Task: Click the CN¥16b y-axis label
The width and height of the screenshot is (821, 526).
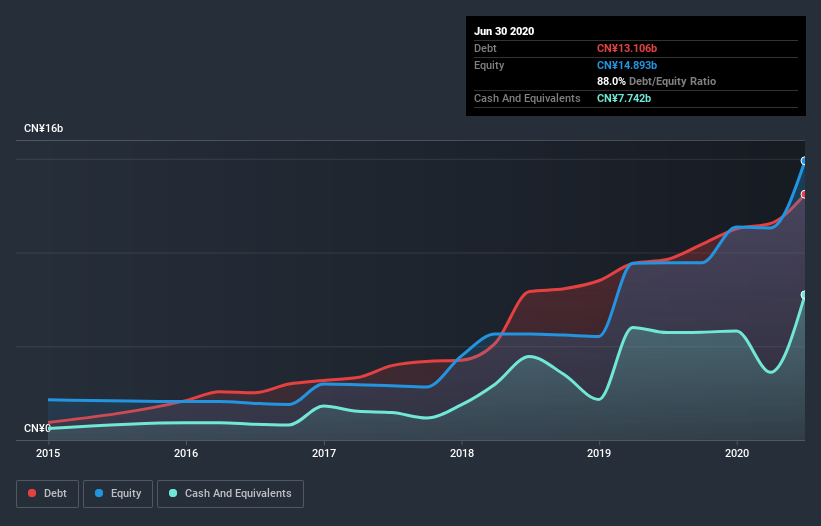Action: (43, 128)
